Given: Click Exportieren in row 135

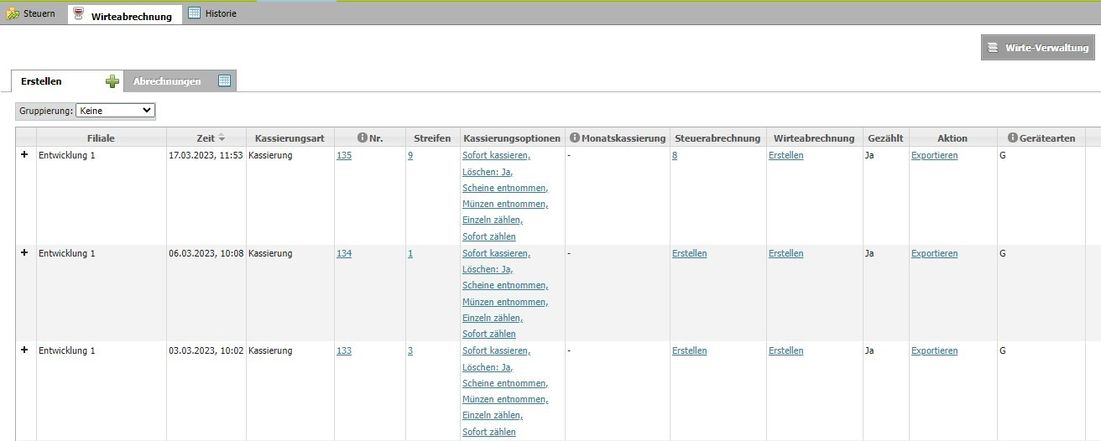Looking at the screenshot, I should point(935,155).
